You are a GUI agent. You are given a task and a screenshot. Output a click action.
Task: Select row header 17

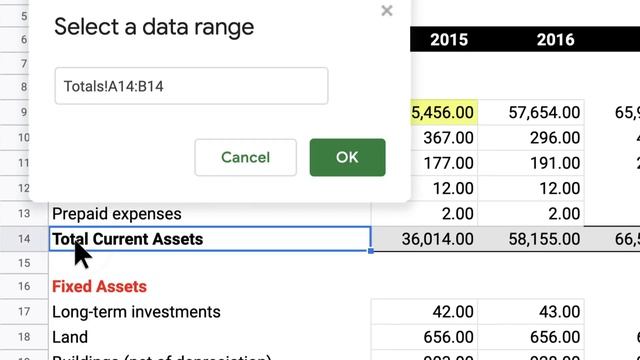(x=24, y=312)
